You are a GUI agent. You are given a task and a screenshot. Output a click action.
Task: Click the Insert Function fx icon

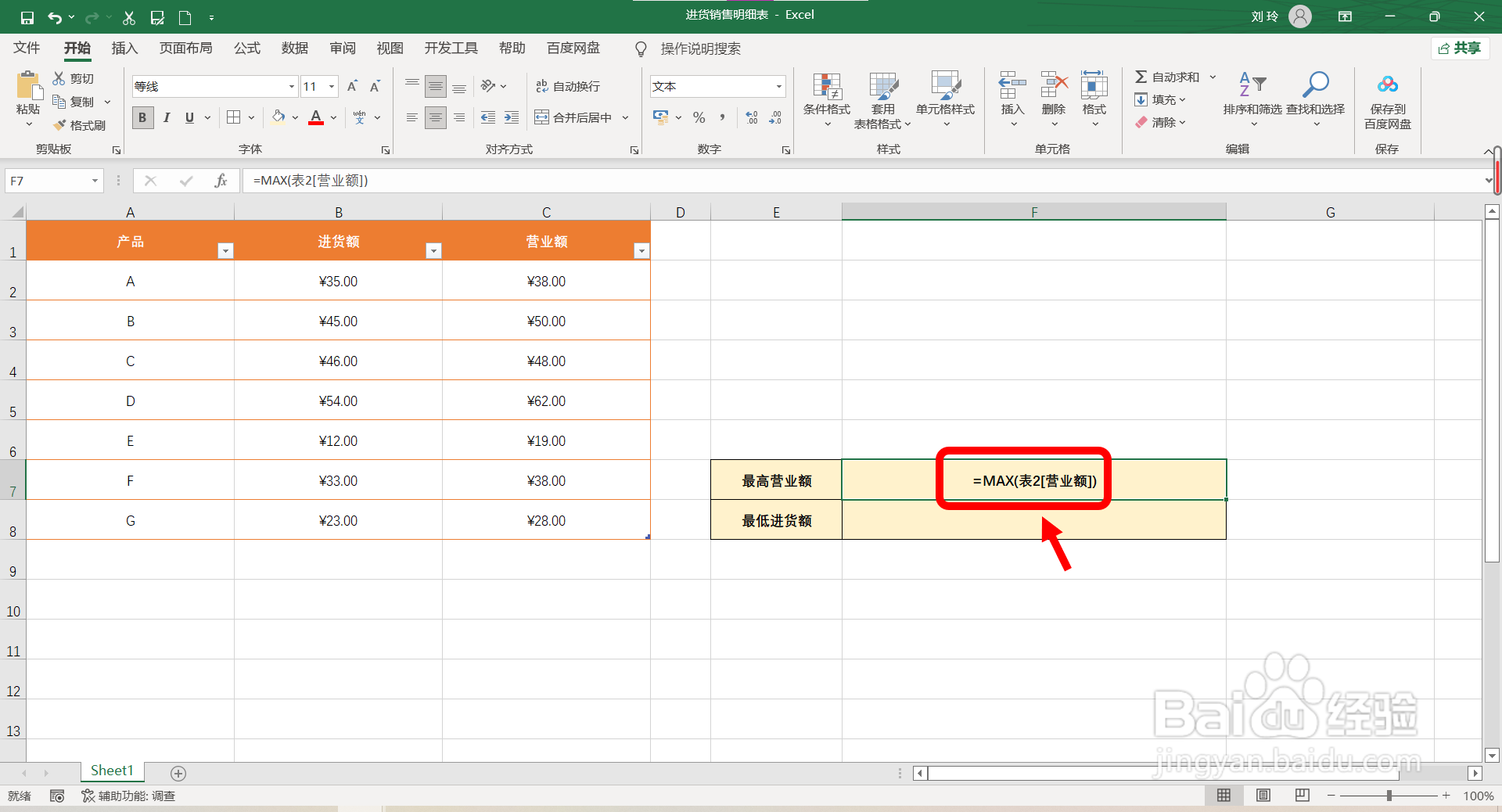pyautogui.click(x=221, y=181)
